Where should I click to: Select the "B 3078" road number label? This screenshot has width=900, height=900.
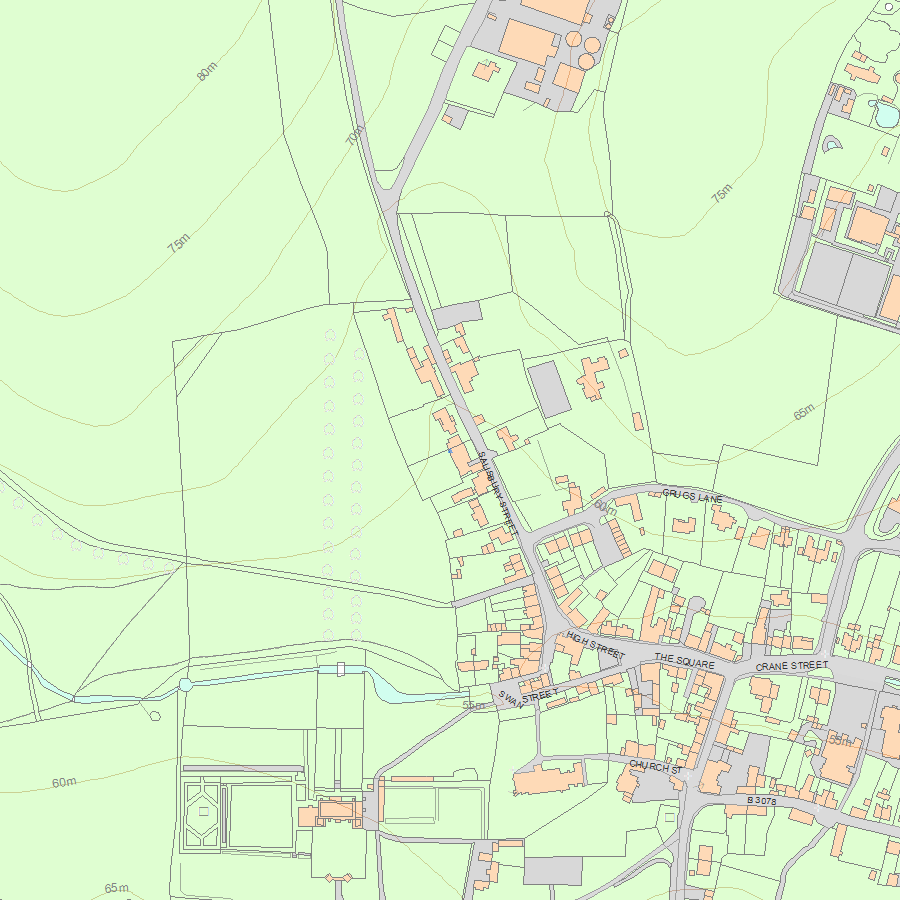[762, 800]
